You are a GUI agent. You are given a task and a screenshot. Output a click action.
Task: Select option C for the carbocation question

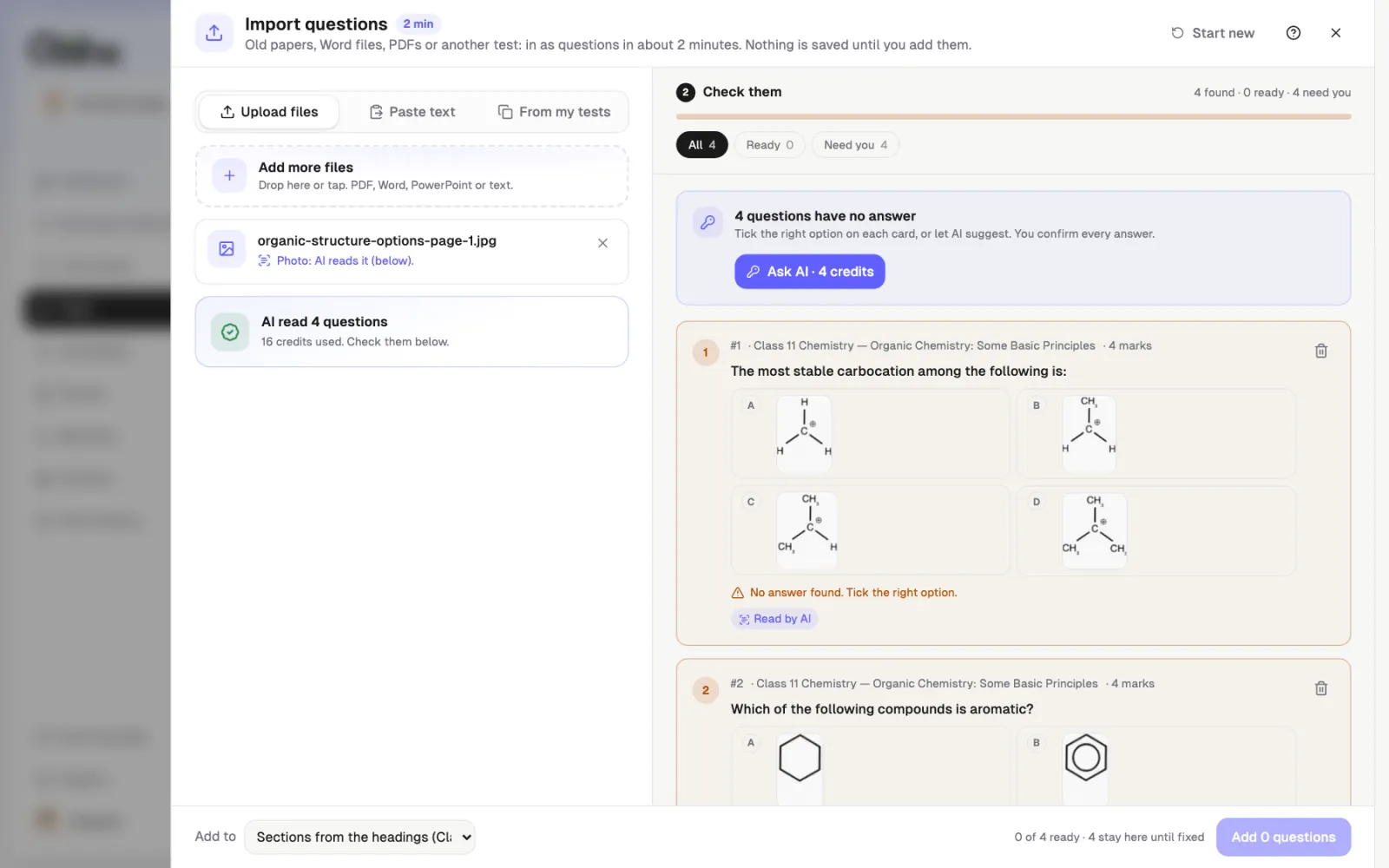point(870,530)
